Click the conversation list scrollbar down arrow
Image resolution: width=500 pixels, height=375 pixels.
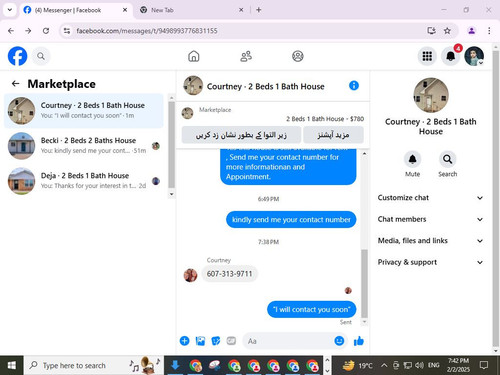coord(172,194)
